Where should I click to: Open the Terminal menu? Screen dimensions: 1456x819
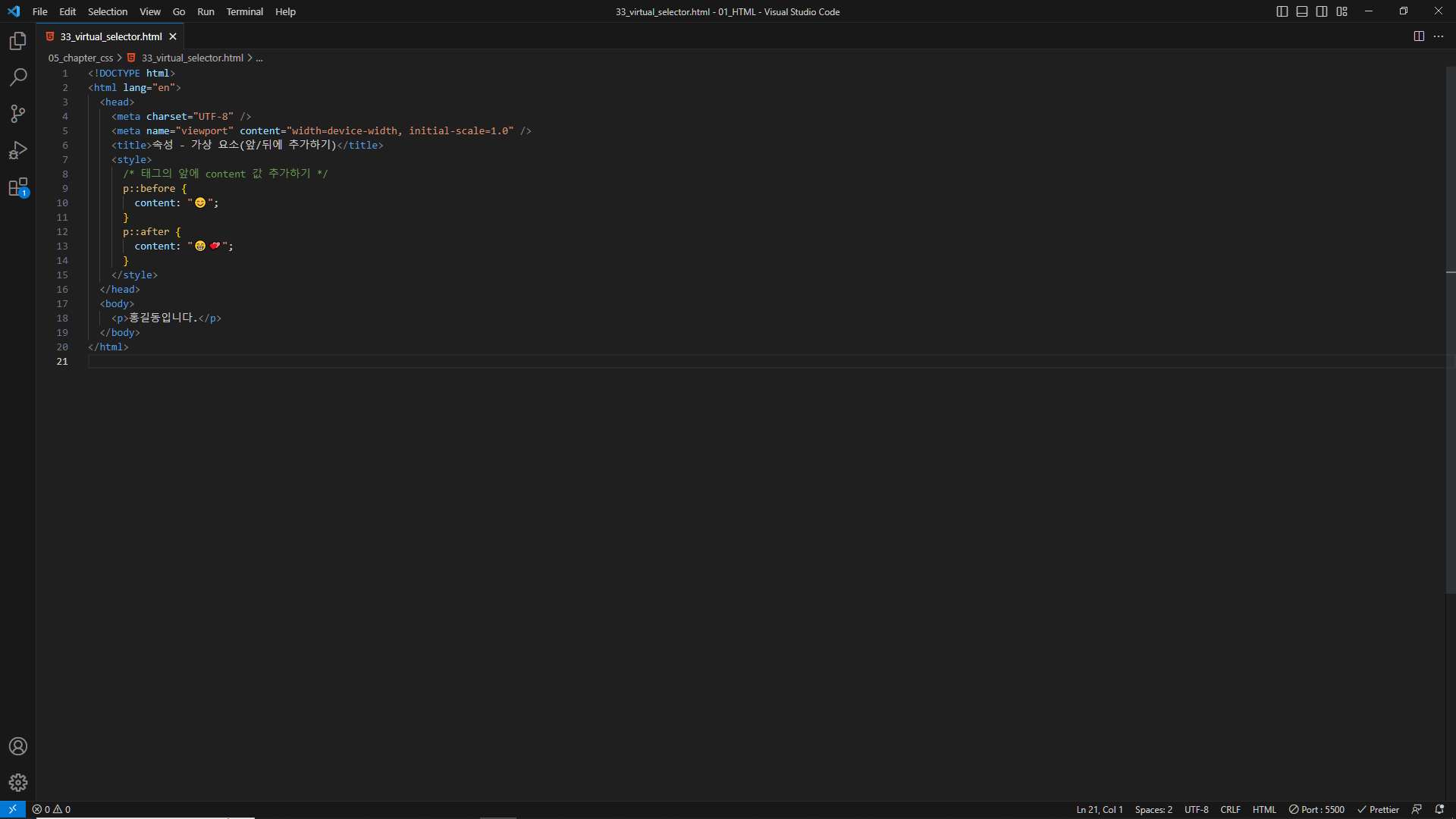pyautogui.click(x=244, y=11)
